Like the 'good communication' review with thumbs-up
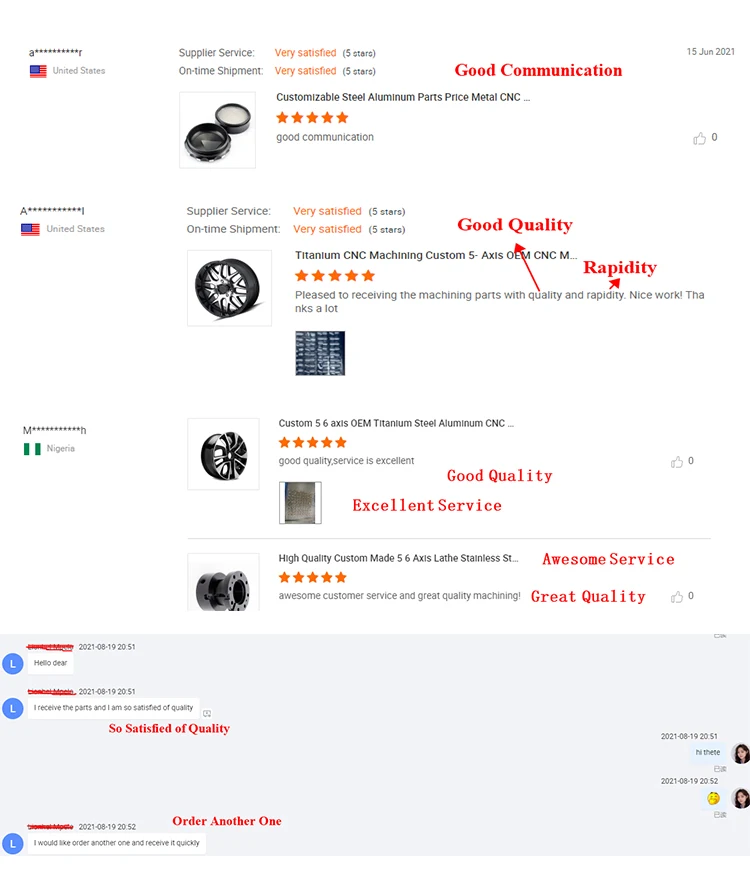This screenshot has width=750, height=869. tap(699, 138)
